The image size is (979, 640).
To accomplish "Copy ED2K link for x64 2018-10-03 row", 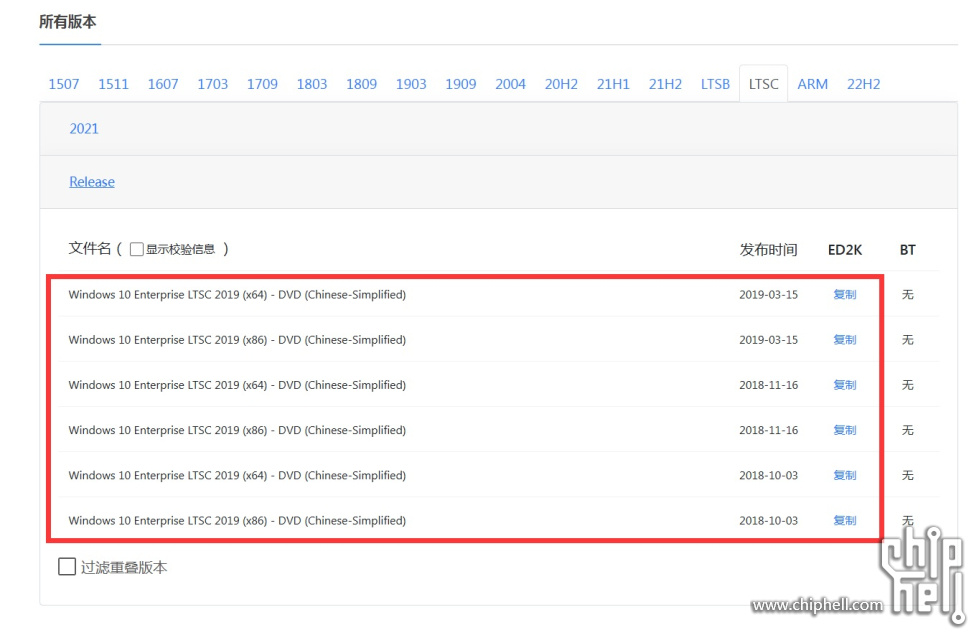I will 845,475.
